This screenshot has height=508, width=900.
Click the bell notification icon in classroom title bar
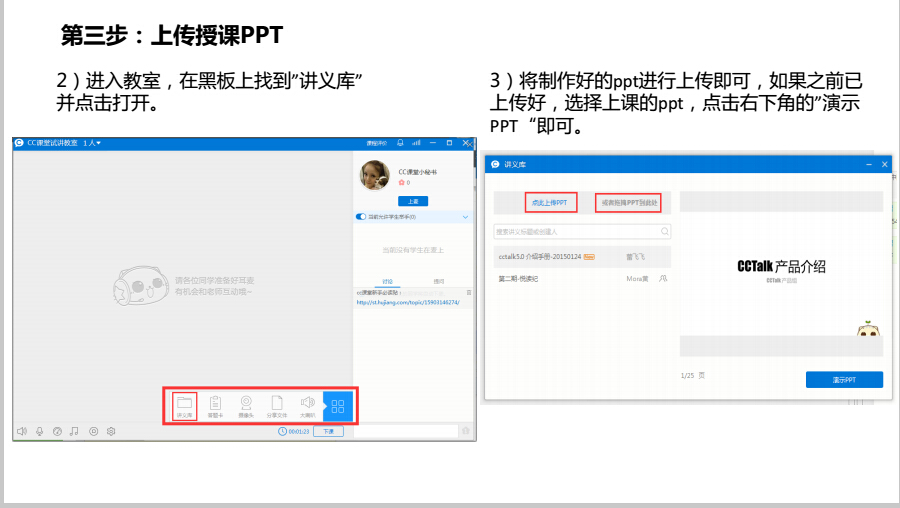coord(400,143)
